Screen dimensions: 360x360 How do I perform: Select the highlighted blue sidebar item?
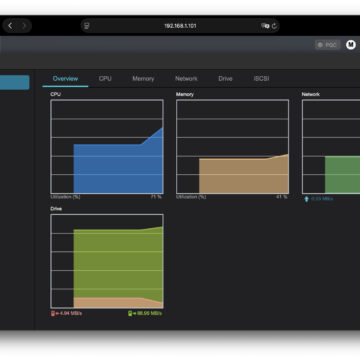click(x=15, y=82)
